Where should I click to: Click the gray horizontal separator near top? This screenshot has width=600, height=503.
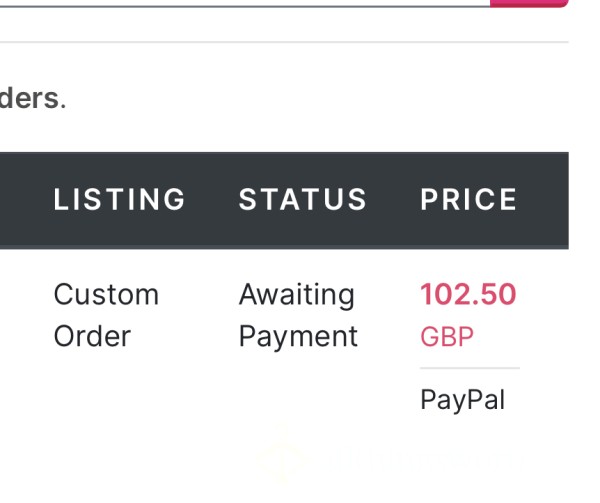point(284,42)
